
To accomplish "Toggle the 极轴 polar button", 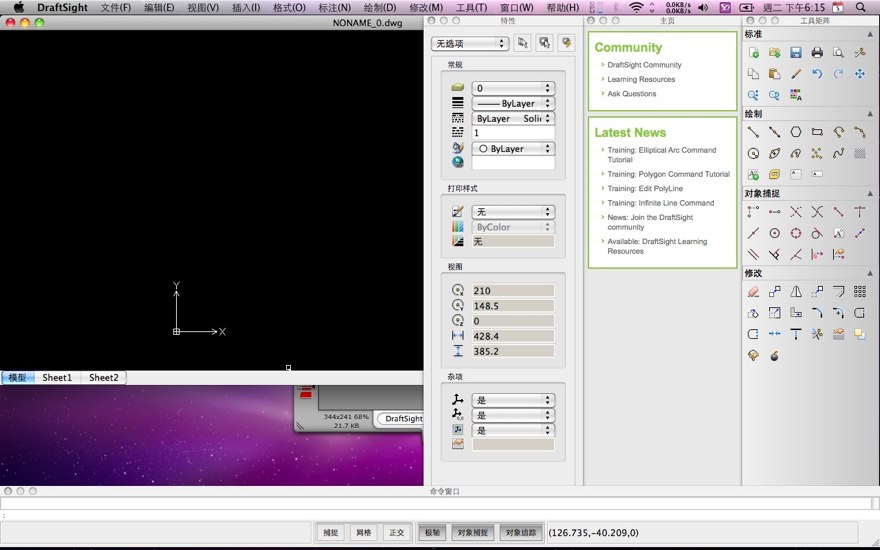I will (432, 533).
